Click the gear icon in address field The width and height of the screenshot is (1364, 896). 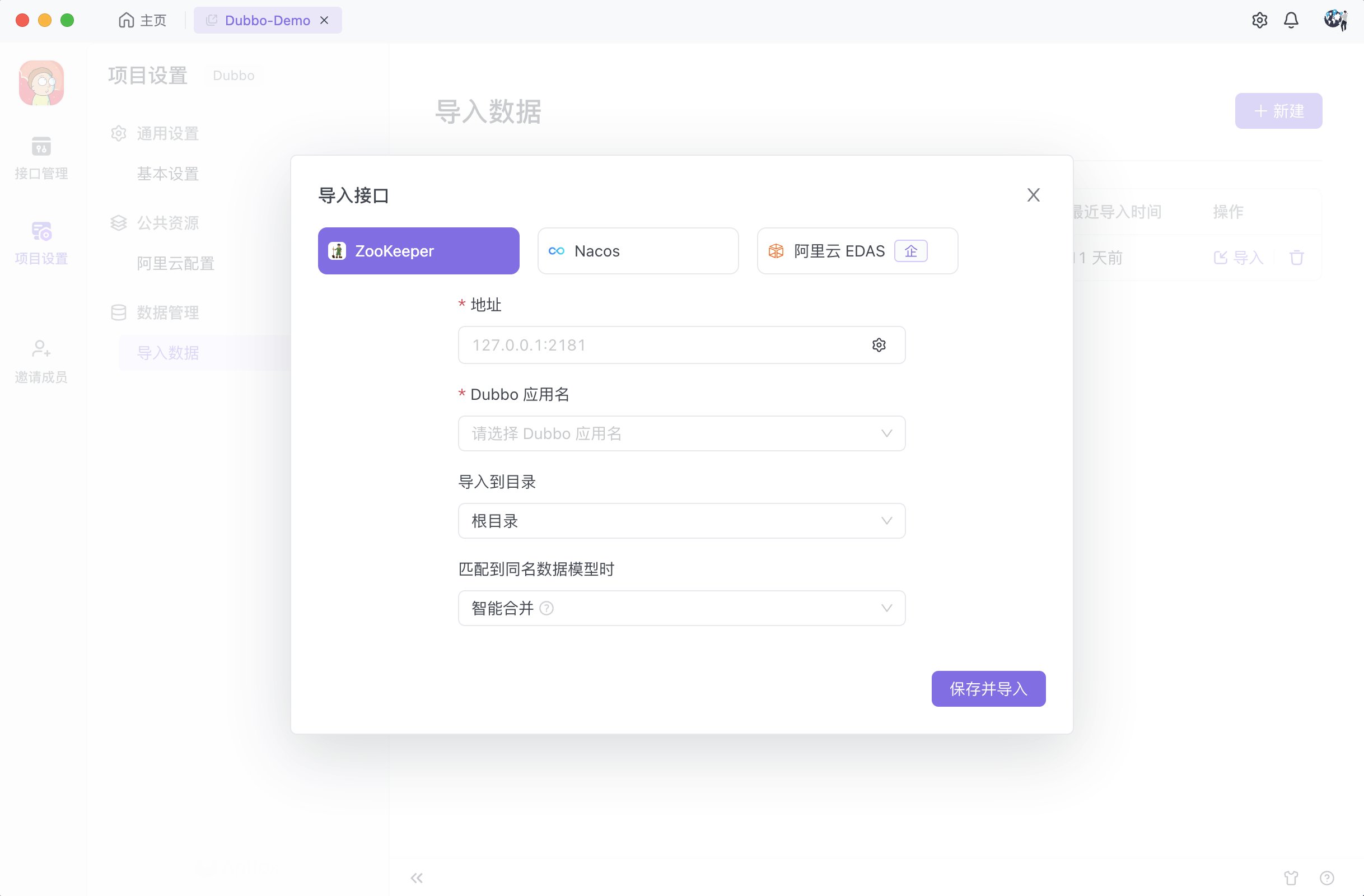[879, 345]
